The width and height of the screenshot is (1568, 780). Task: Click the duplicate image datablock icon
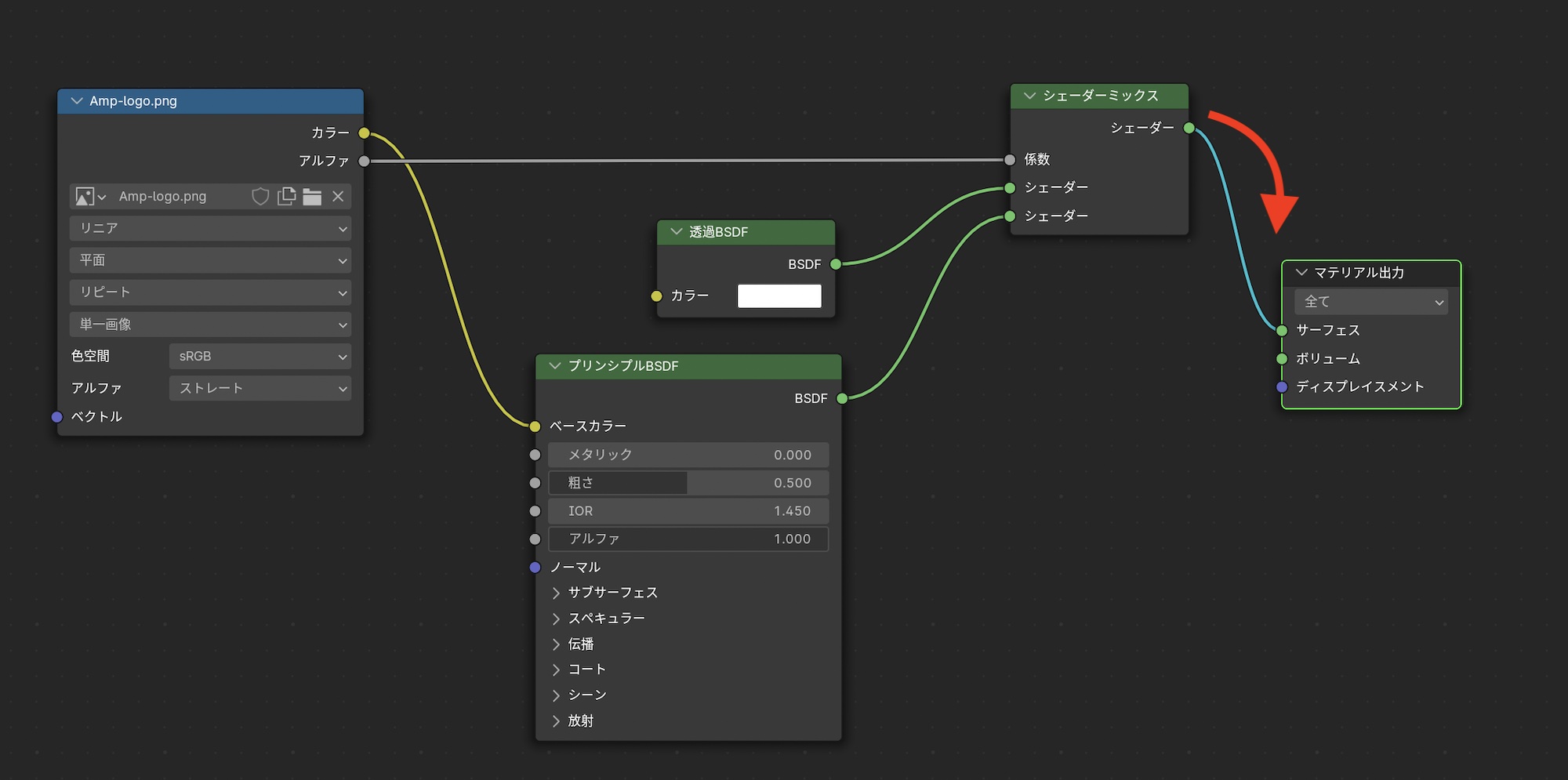tap(287, 197)
